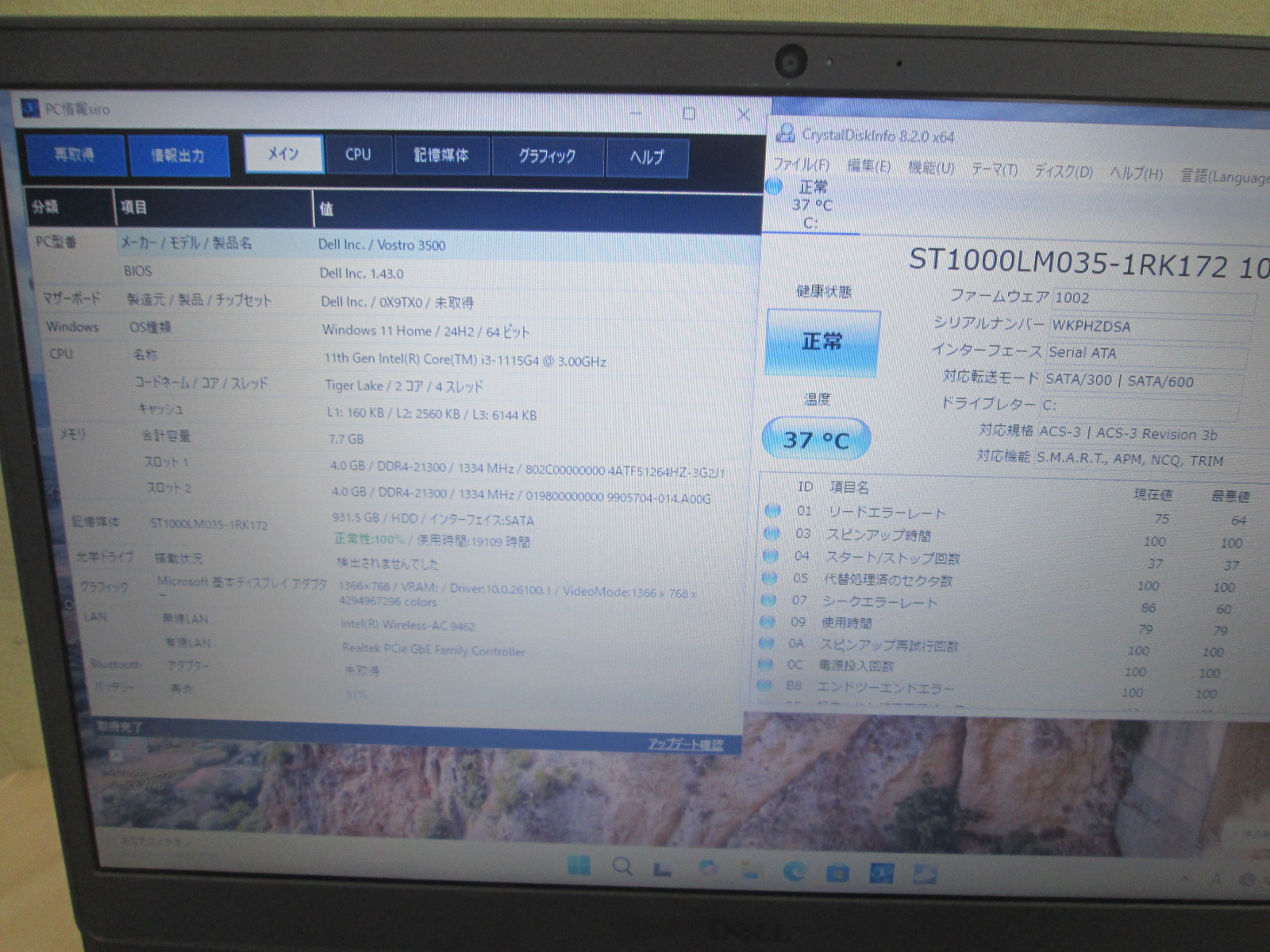Open the Windows Start menu

[579, 864]
